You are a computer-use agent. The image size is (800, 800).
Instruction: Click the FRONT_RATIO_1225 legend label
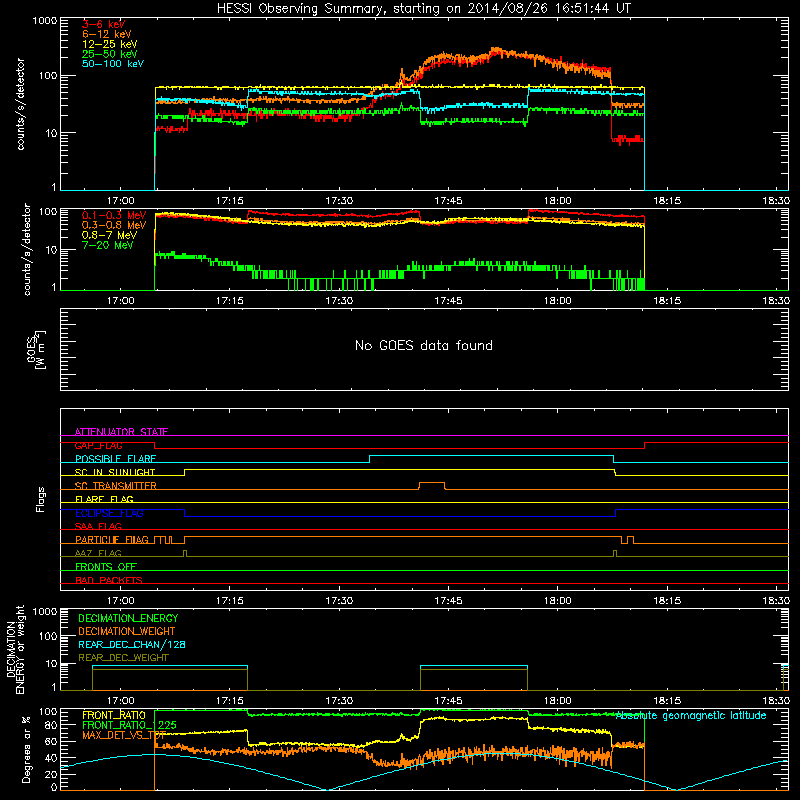[130, 725]
